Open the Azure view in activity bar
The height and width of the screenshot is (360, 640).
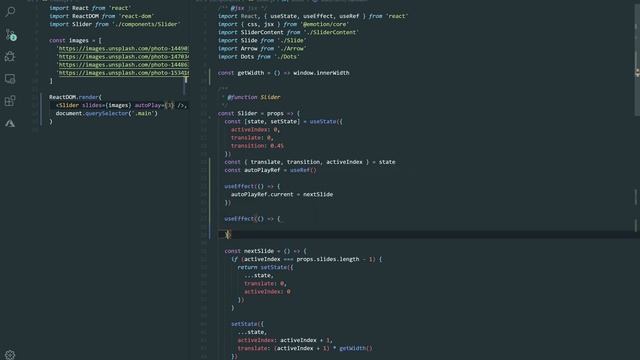(x=10, y=123)
